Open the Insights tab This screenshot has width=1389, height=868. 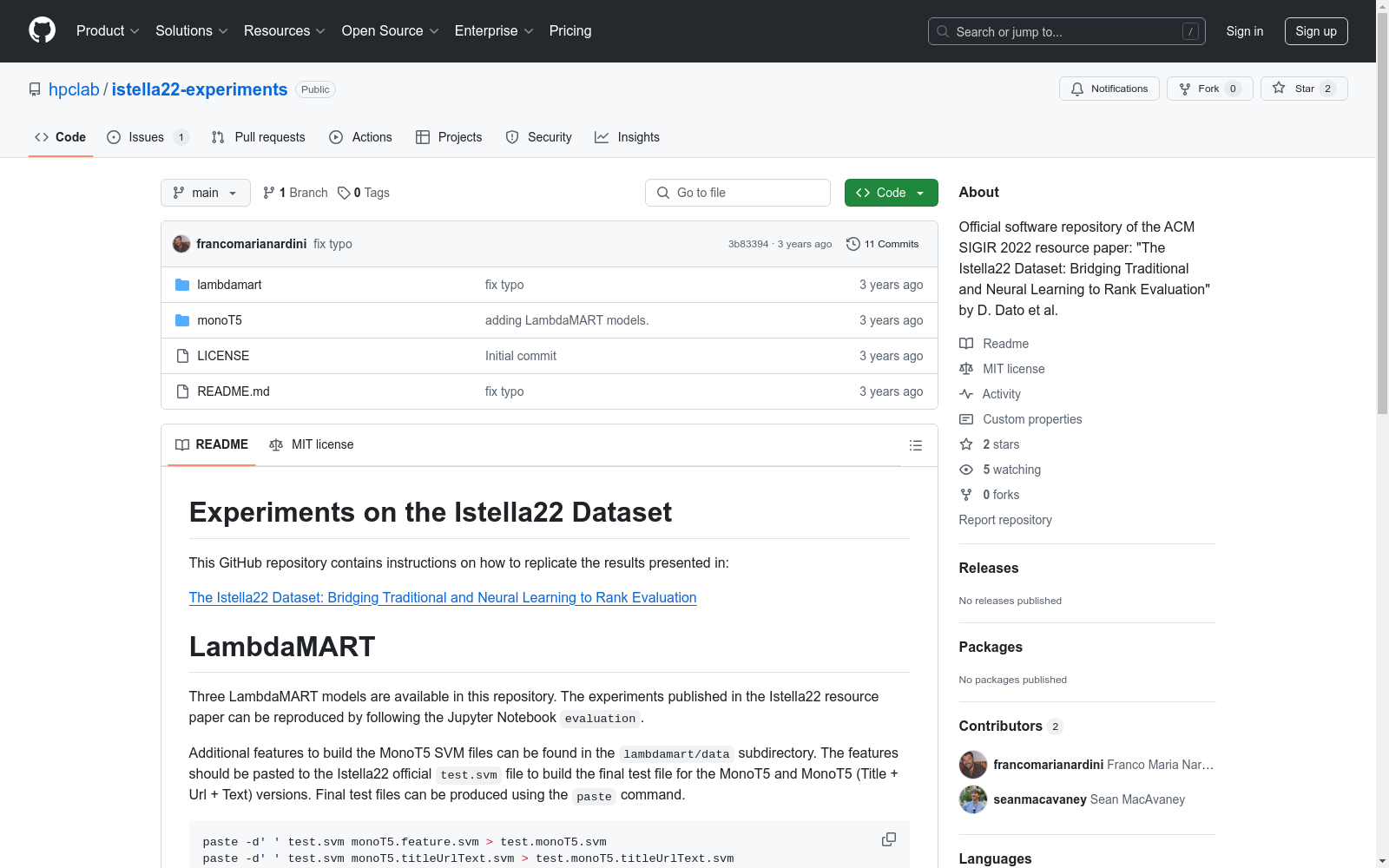point(627,137)
